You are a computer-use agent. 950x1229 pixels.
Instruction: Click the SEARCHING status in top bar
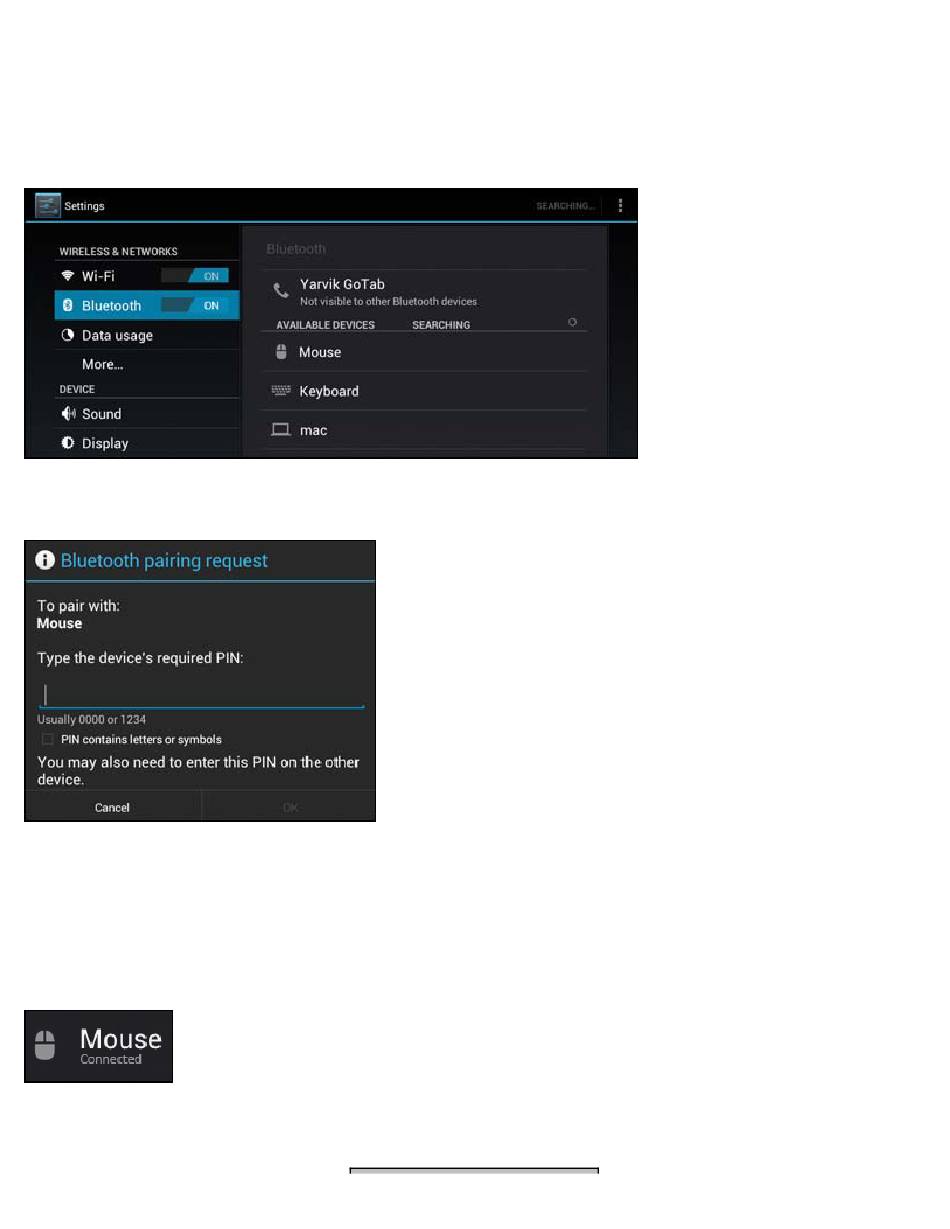[565, 206]
